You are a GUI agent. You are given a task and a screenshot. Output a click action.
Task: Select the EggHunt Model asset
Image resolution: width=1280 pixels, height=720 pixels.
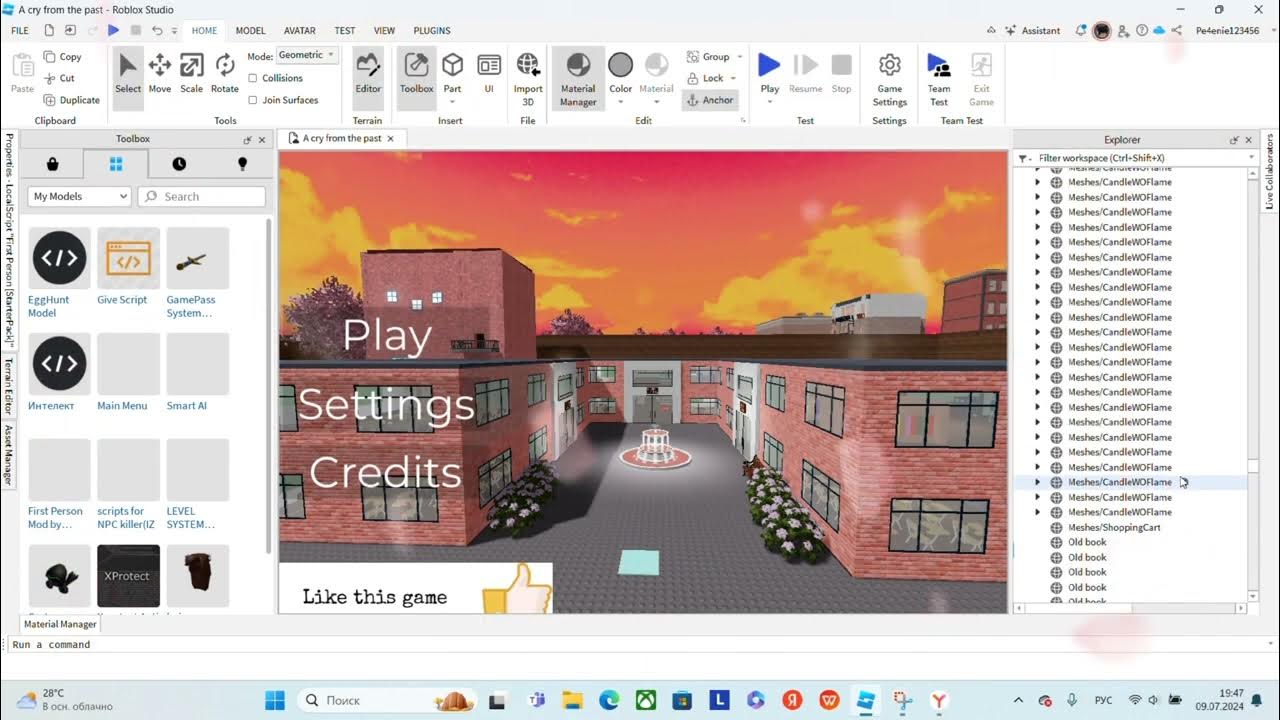coord(59,273)
